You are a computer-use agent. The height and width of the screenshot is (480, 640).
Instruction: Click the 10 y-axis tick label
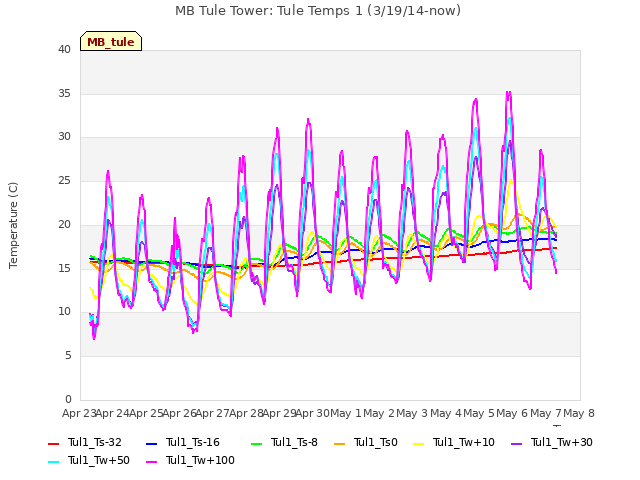[64, 312]
